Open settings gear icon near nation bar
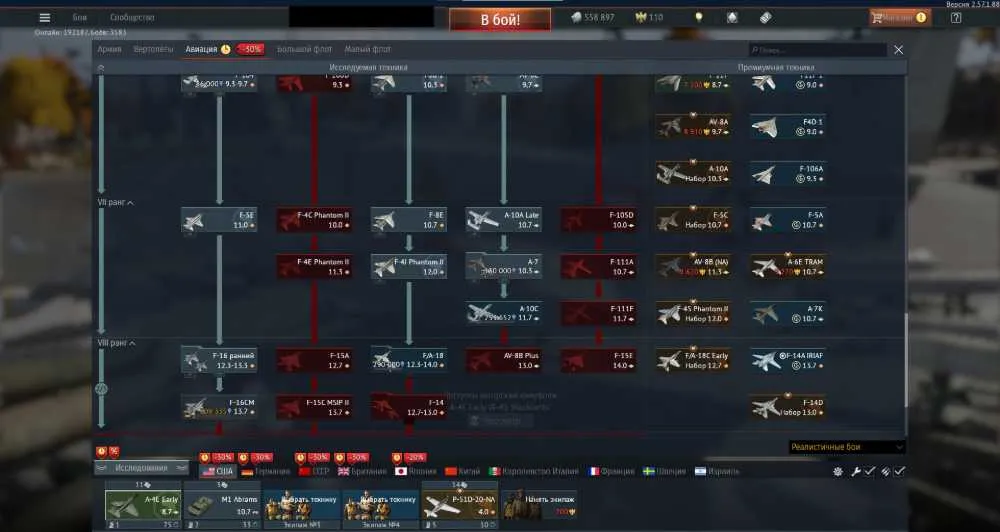The height and width of the screenshot is (532, 1000). [x=837, y=471]
